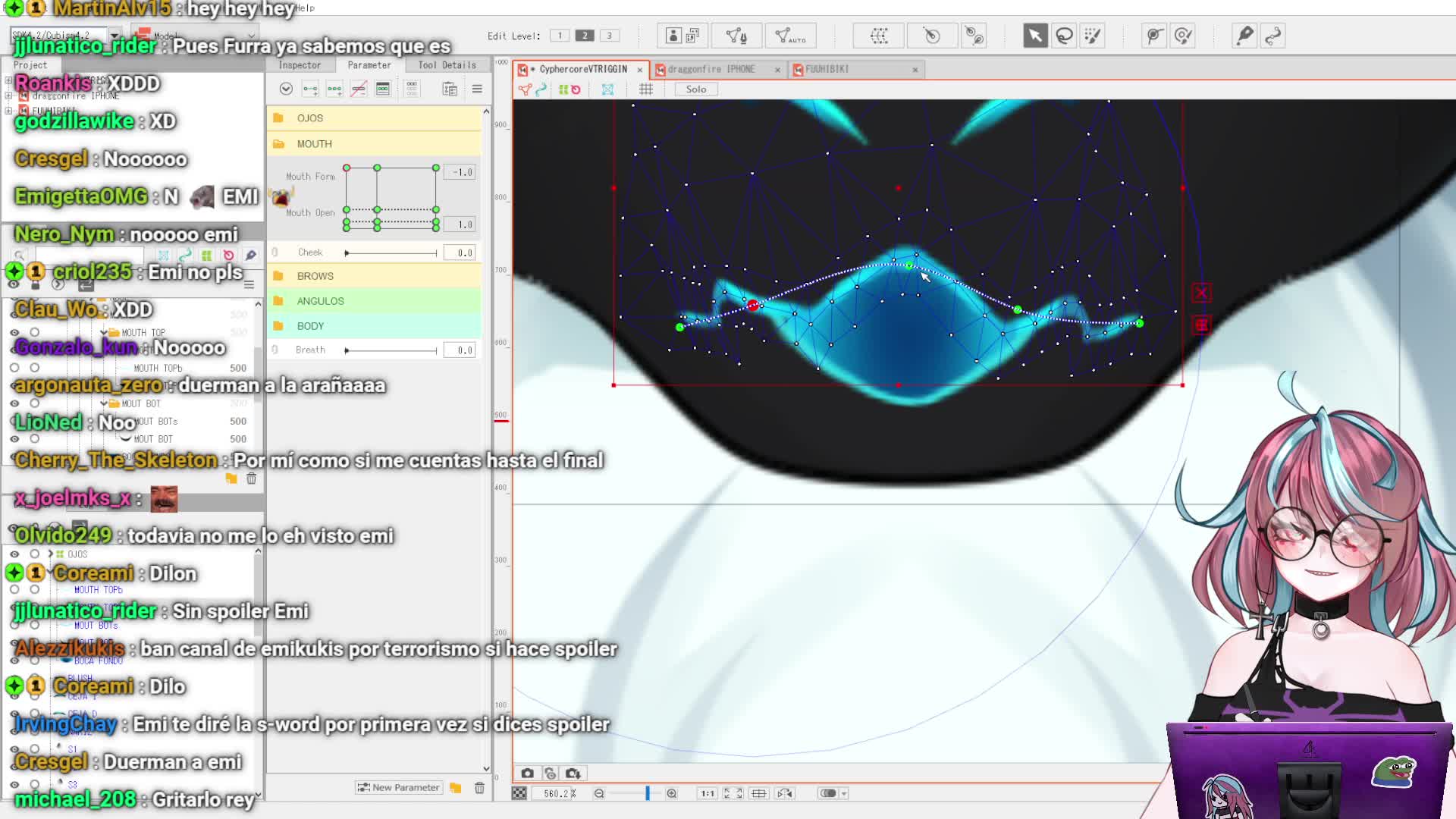The width and height of the screenshot is (1456, 819).
Task: Toggle the display switch at the canvas bottom
Action: click(x=828, y=793)
